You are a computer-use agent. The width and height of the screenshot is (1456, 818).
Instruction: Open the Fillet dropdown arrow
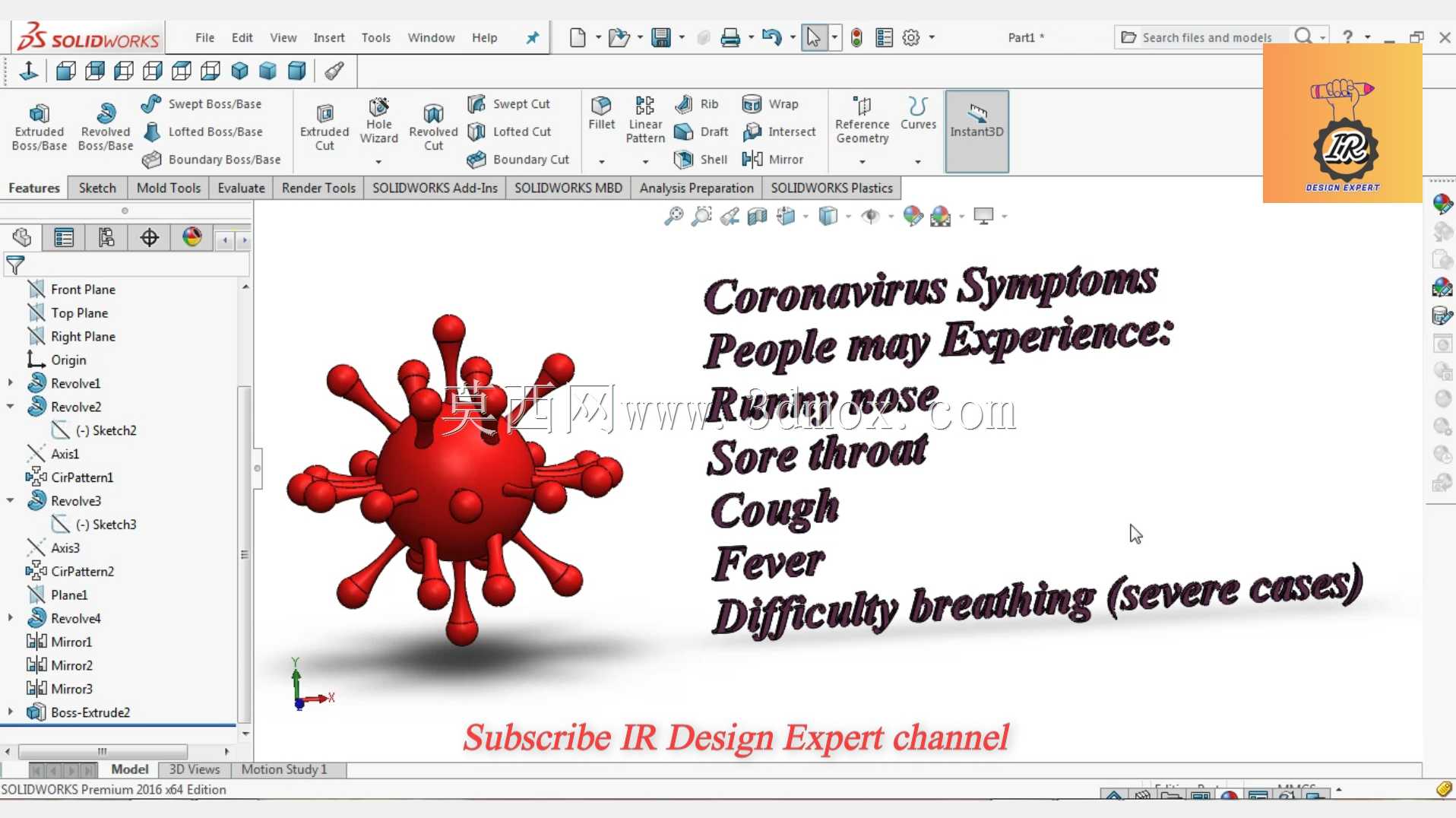[601, 161]
